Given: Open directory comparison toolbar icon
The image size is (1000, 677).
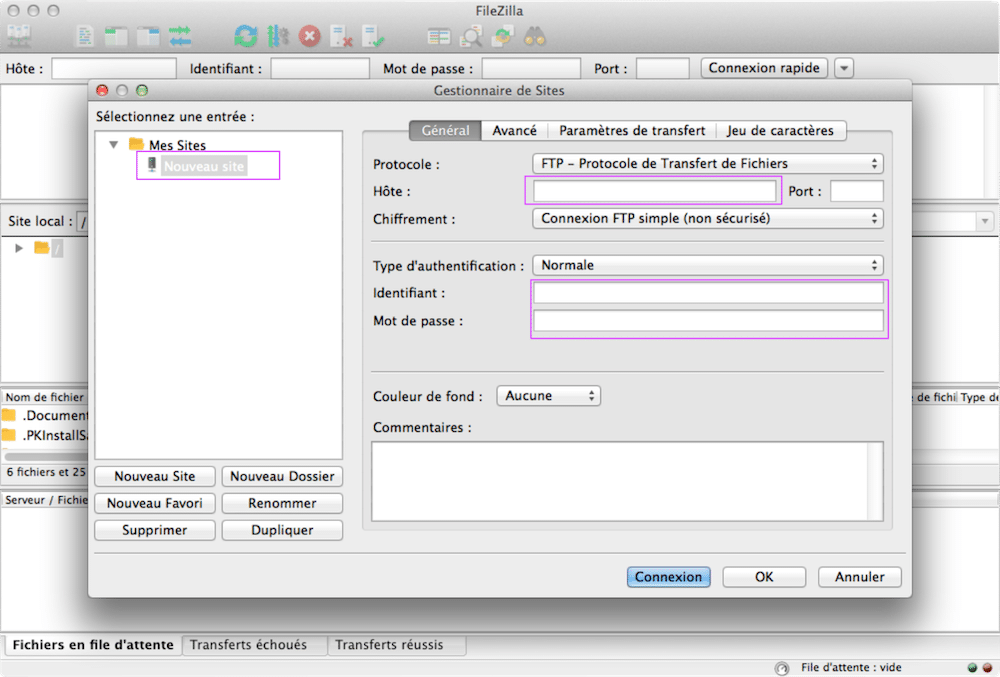Looking at the screenshot, I should pos(439,37).
